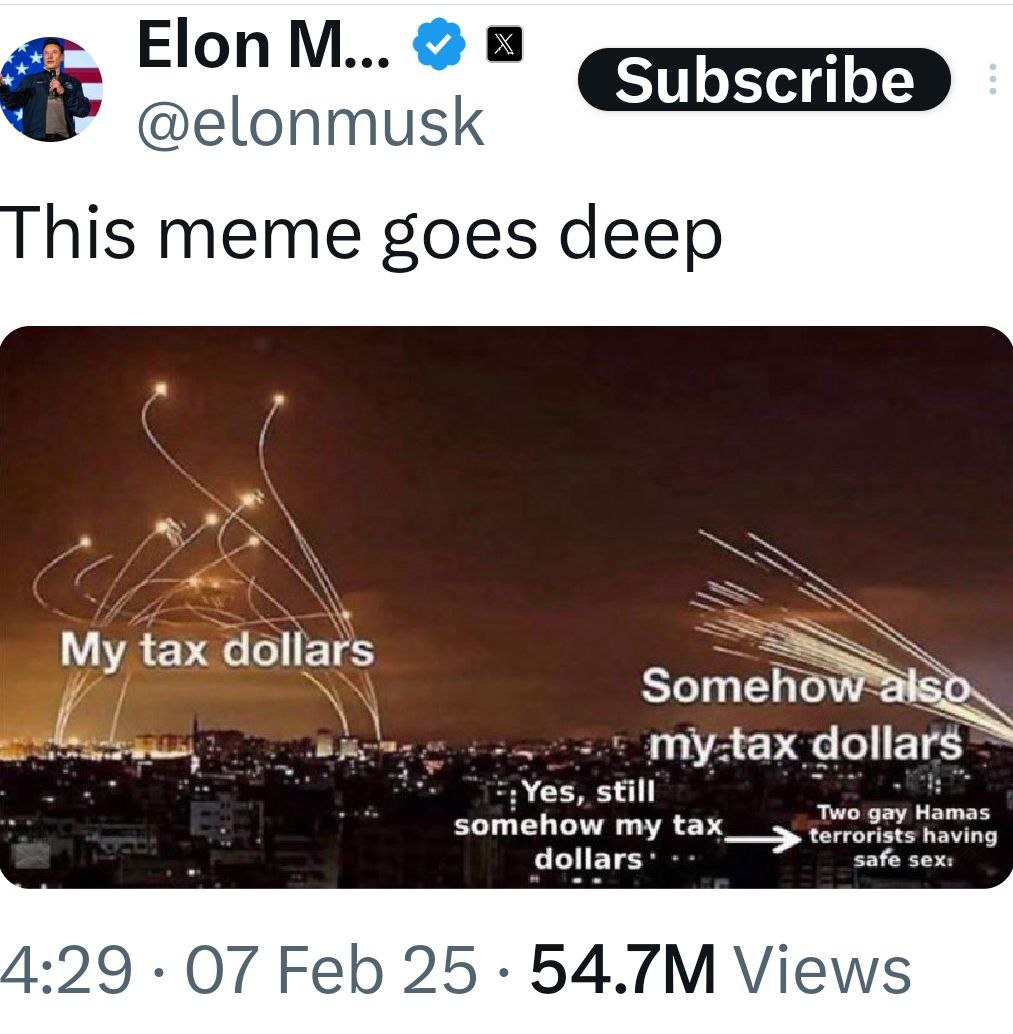The height and width of the screenshot is (1034, 1013).
Task: Click the "My tax dollars" caption in meme
Action: click(218, 650)
